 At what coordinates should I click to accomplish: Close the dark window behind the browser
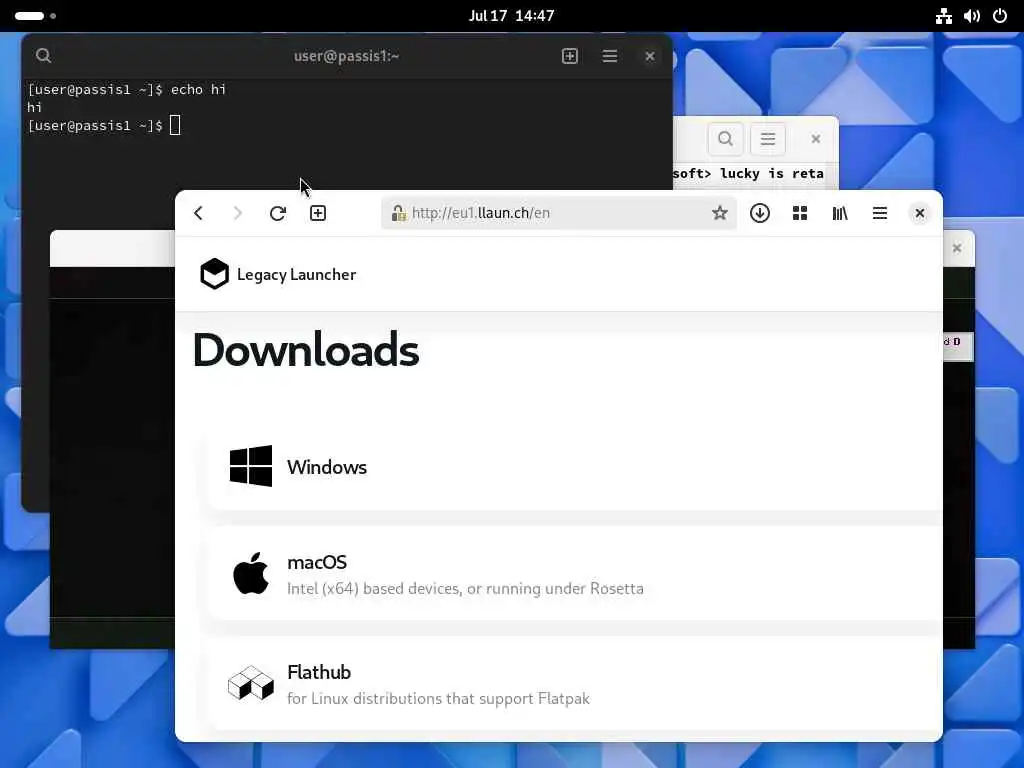coord(957,248)
